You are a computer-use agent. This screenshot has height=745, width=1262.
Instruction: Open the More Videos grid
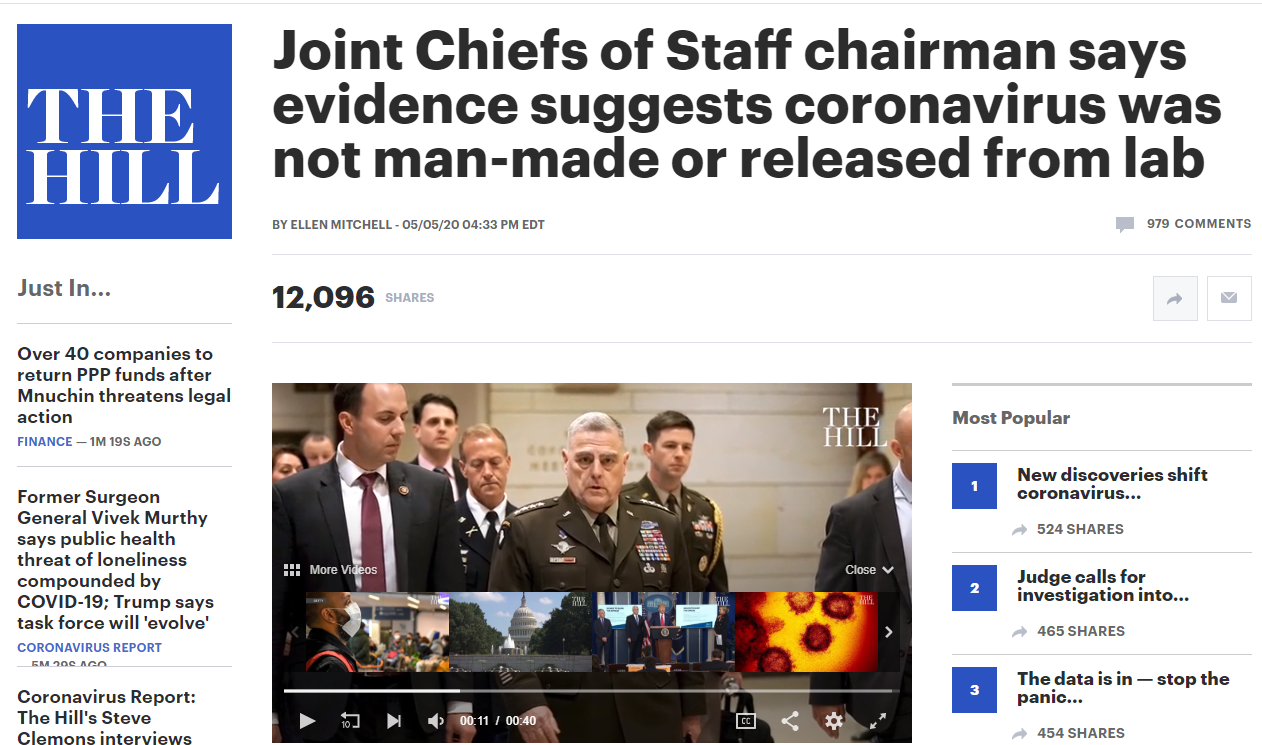[x=331, y=570]
